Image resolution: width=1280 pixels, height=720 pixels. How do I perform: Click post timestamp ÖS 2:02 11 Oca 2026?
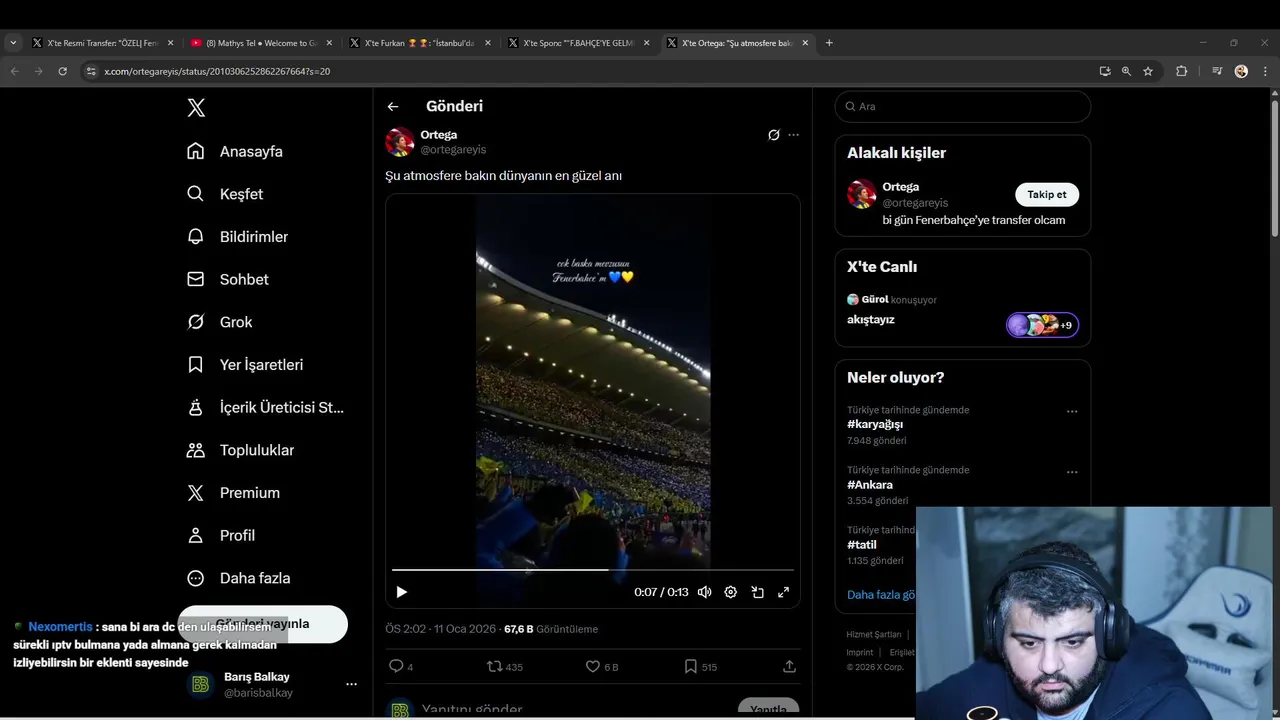click(x=440, y=629)
